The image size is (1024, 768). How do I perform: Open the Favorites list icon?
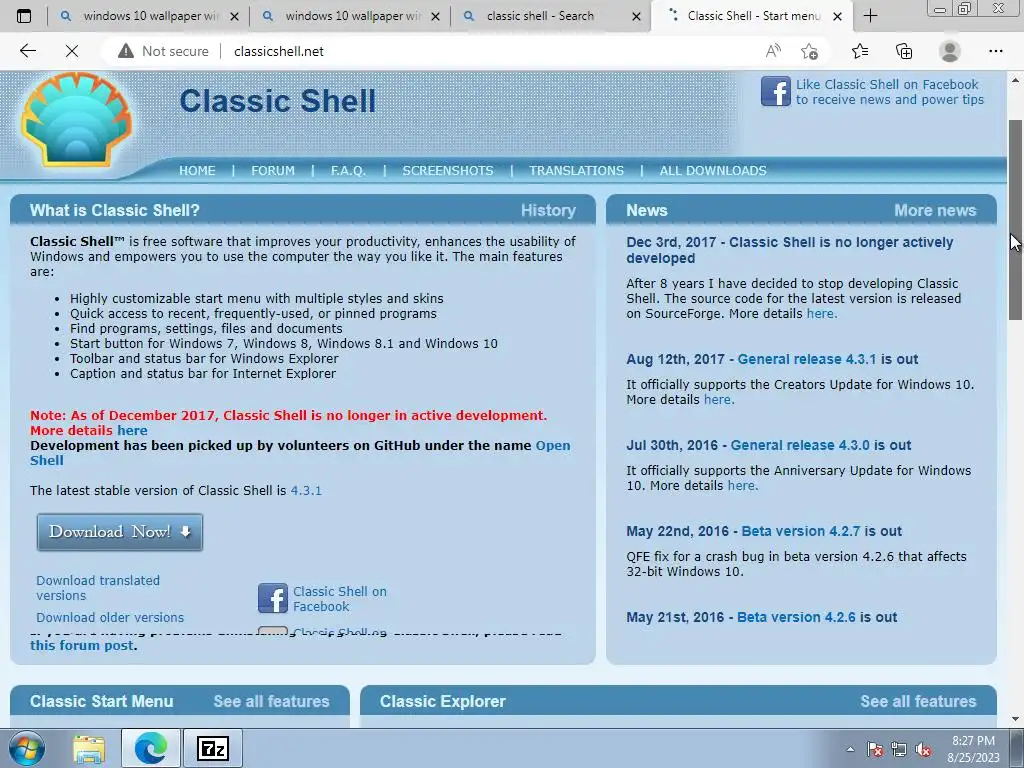click(x=860, y=51)
